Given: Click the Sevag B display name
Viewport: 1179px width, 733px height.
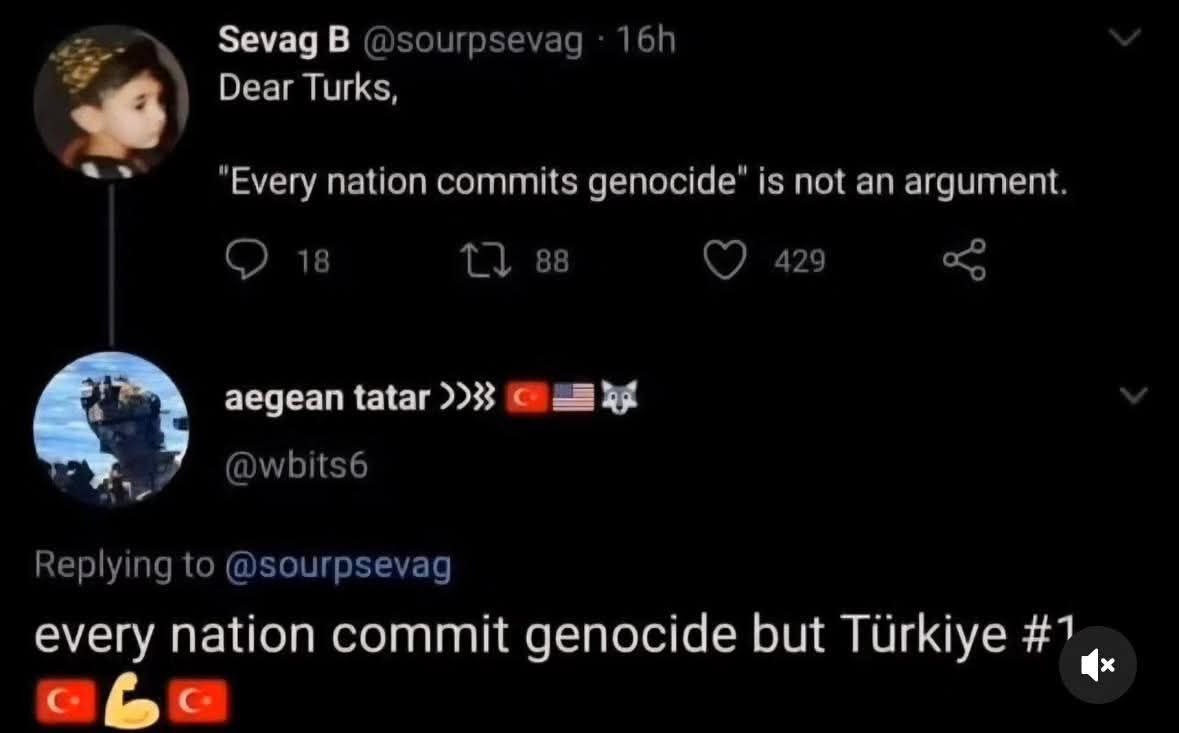Looking at the screenshot, I should point(283,41).
